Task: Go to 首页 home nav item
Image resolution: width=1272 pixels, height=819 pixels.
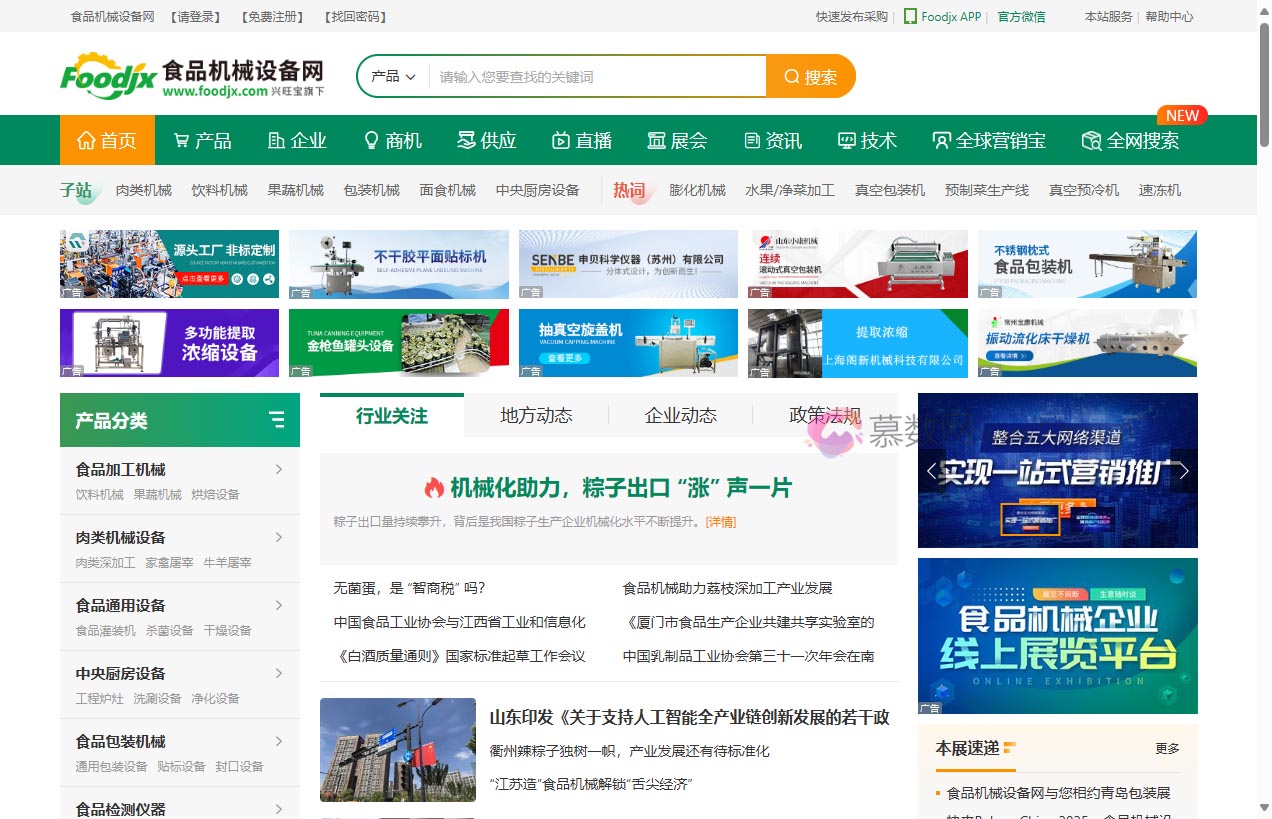Action: (x=107, y=141)
